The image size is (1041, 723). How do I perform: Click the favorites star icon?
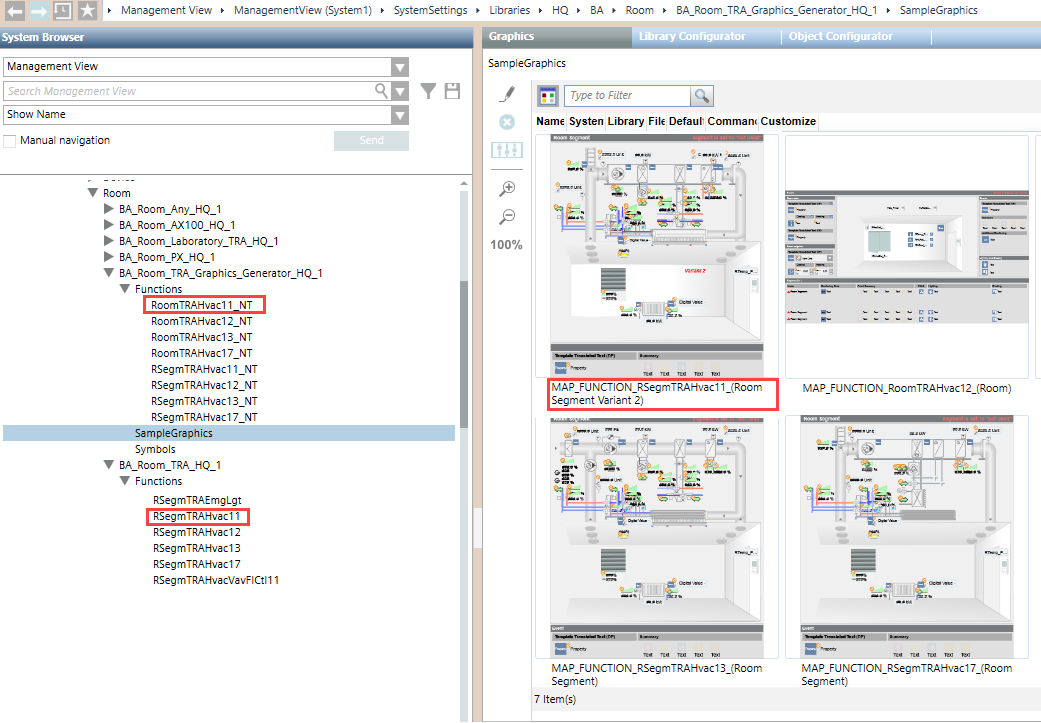coord(87,11)
